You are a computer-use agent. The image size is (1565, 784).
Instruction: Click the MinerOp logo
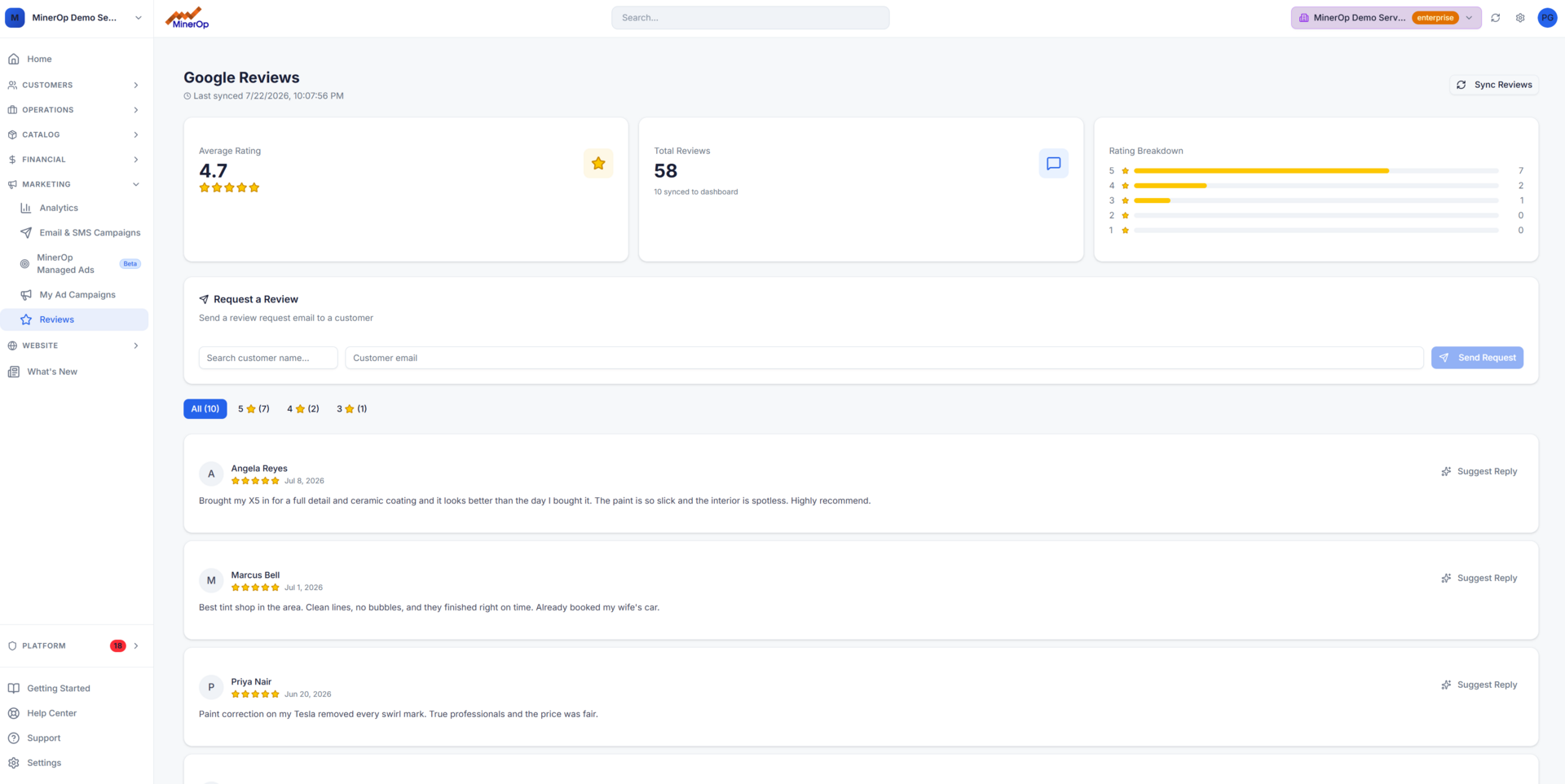coord(187,18)
